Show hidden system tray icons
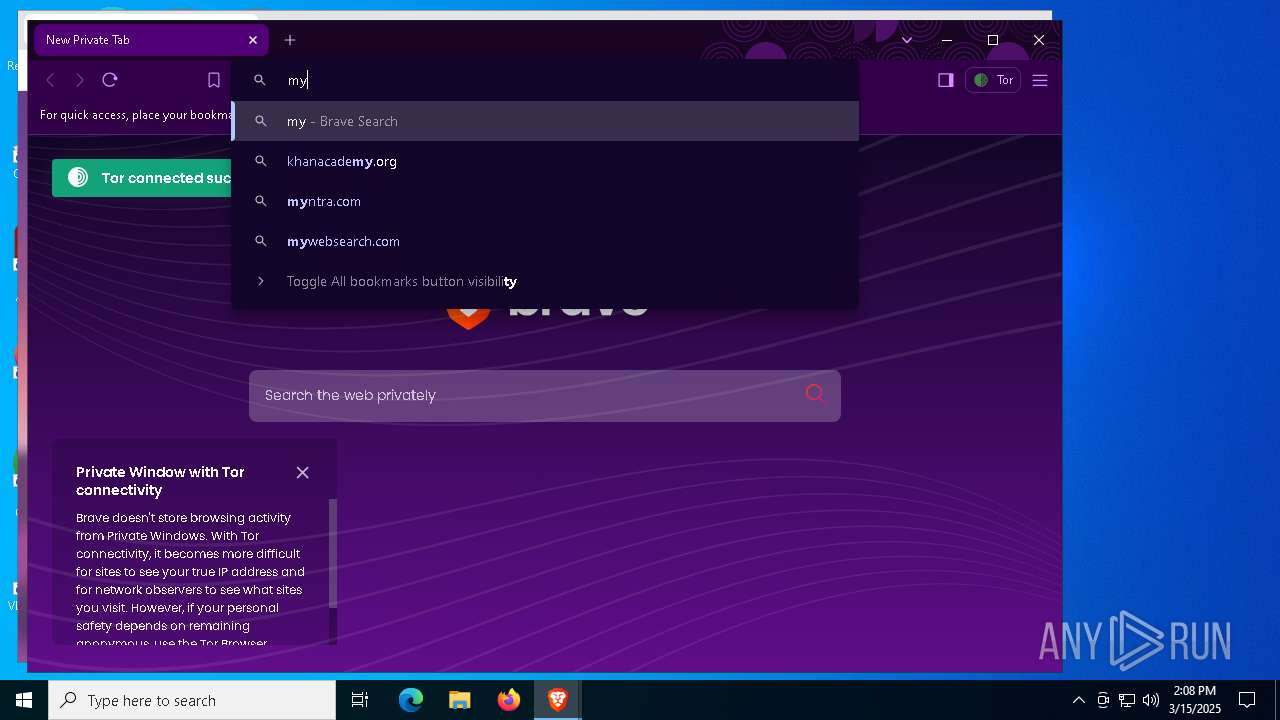This screenshot has width=1280, height=720. 1078,700
